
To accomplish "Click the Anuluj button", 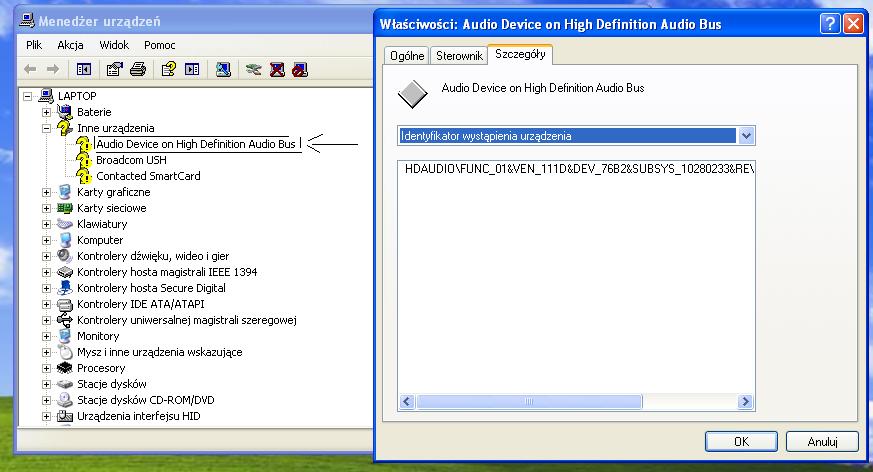I will (822, 441).
